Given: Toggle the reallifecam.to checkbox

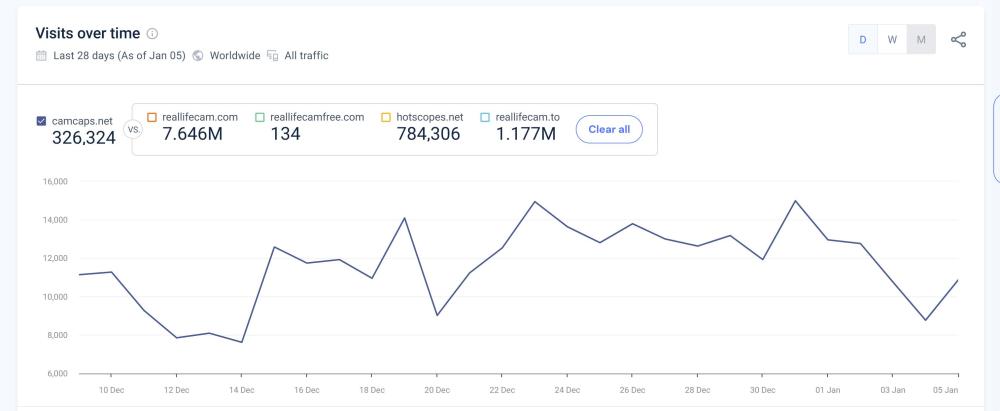Looking at the screenshot, I should click(x=486, y=117).
